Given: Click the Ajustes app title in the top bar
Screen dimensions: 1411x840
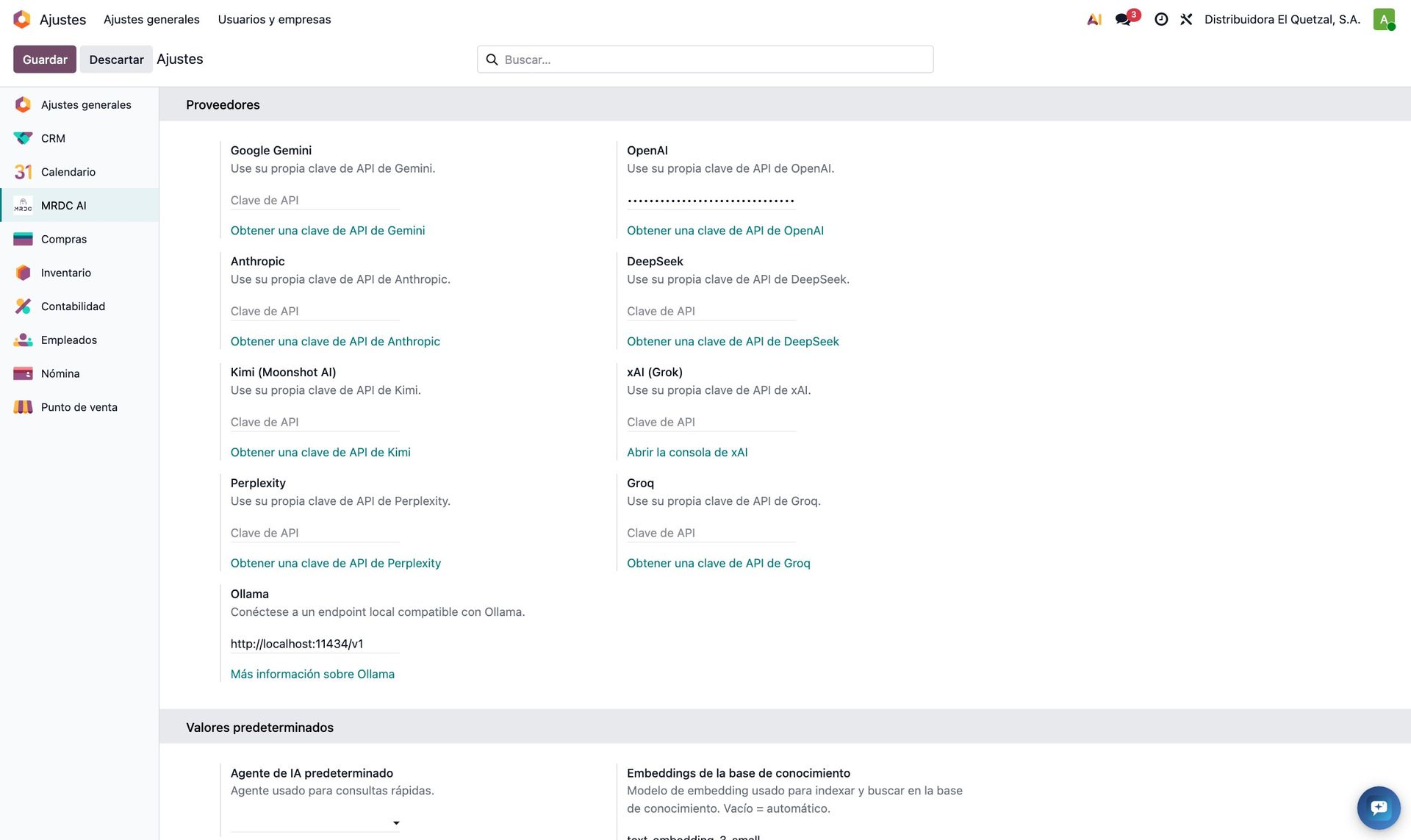Looking at the screenshot, I should point(62,19).
